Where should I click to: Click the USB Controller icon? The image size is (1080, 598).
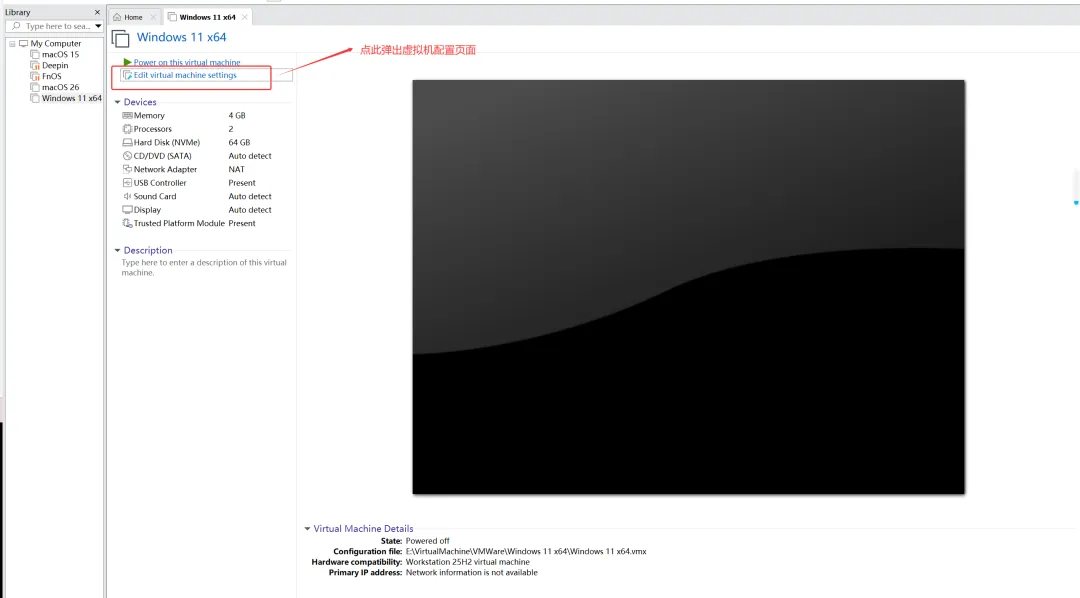point(127,183)
